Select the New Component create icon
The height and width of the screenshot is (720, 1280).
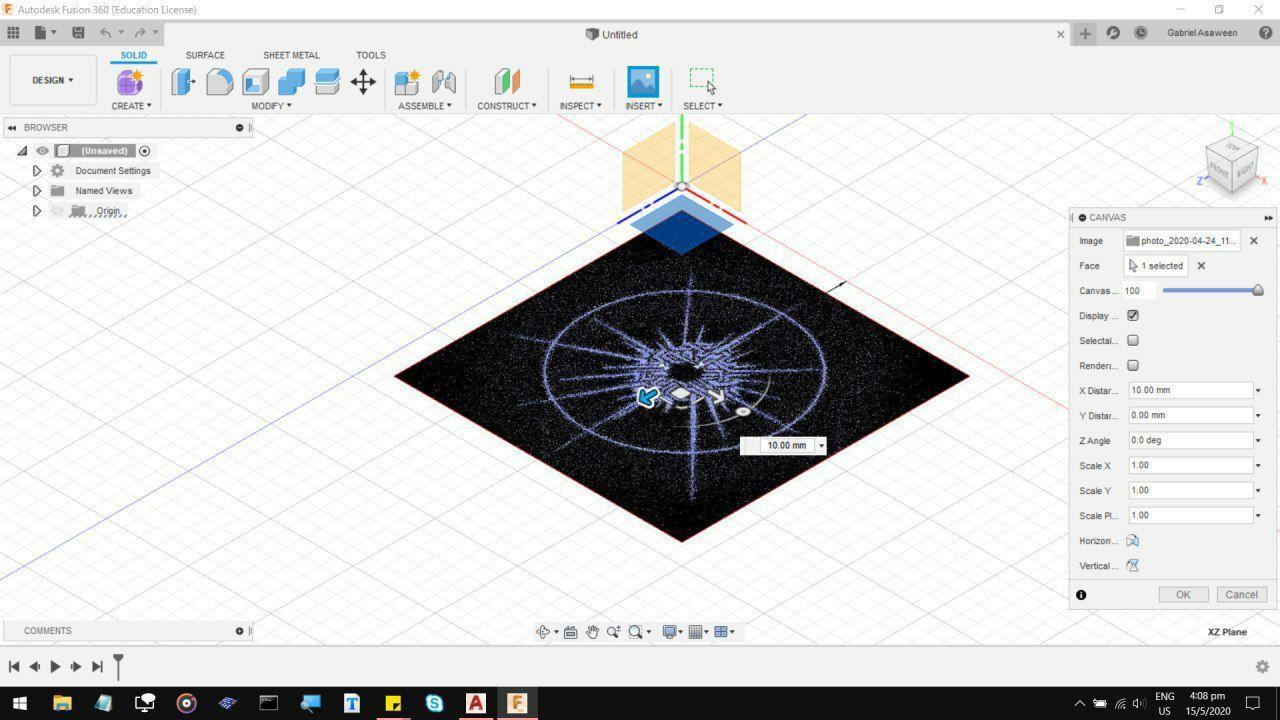pos(130,82)
